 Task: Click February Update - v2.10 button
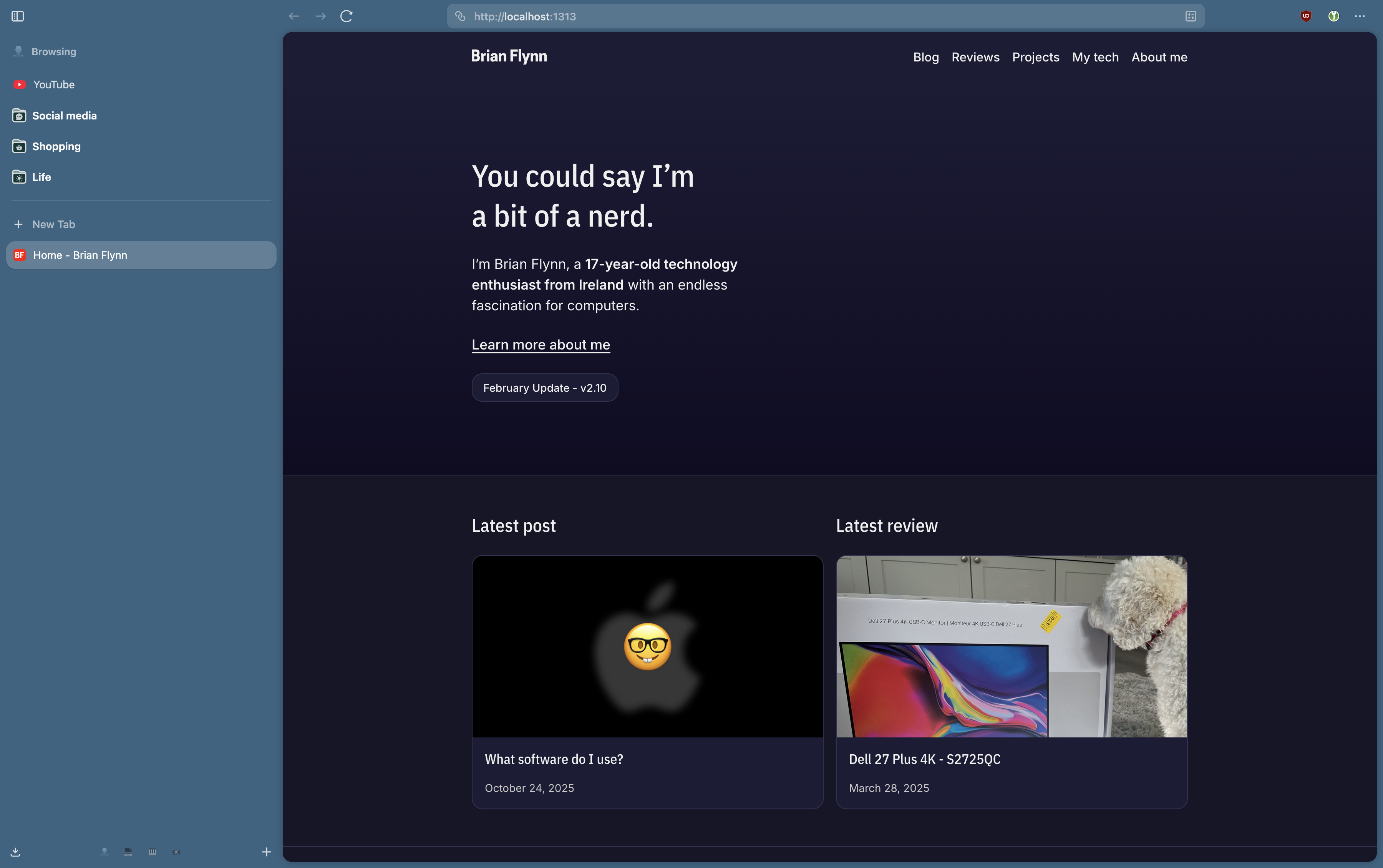click(x=544, y=388)
